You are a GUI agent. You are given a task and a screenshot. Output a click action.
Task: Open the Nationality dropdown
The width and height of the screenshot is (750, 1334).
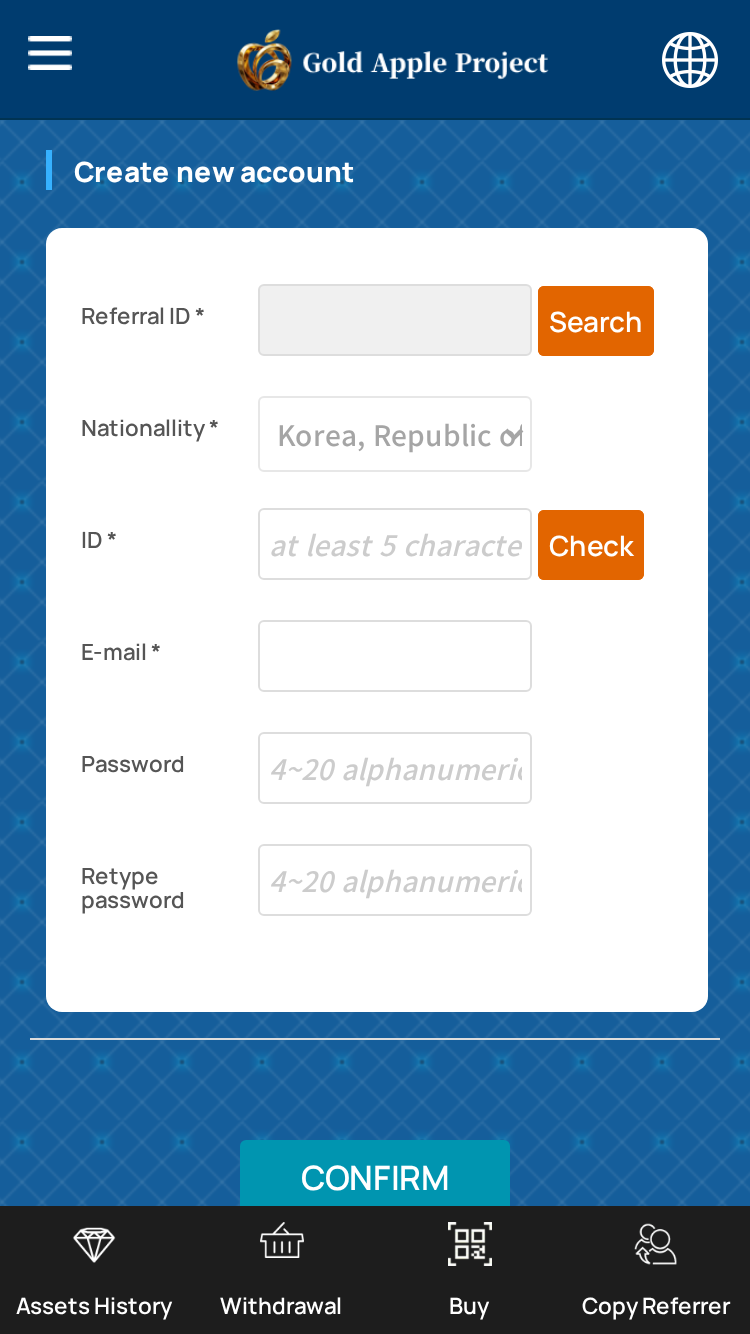click(x=395, y=435)
